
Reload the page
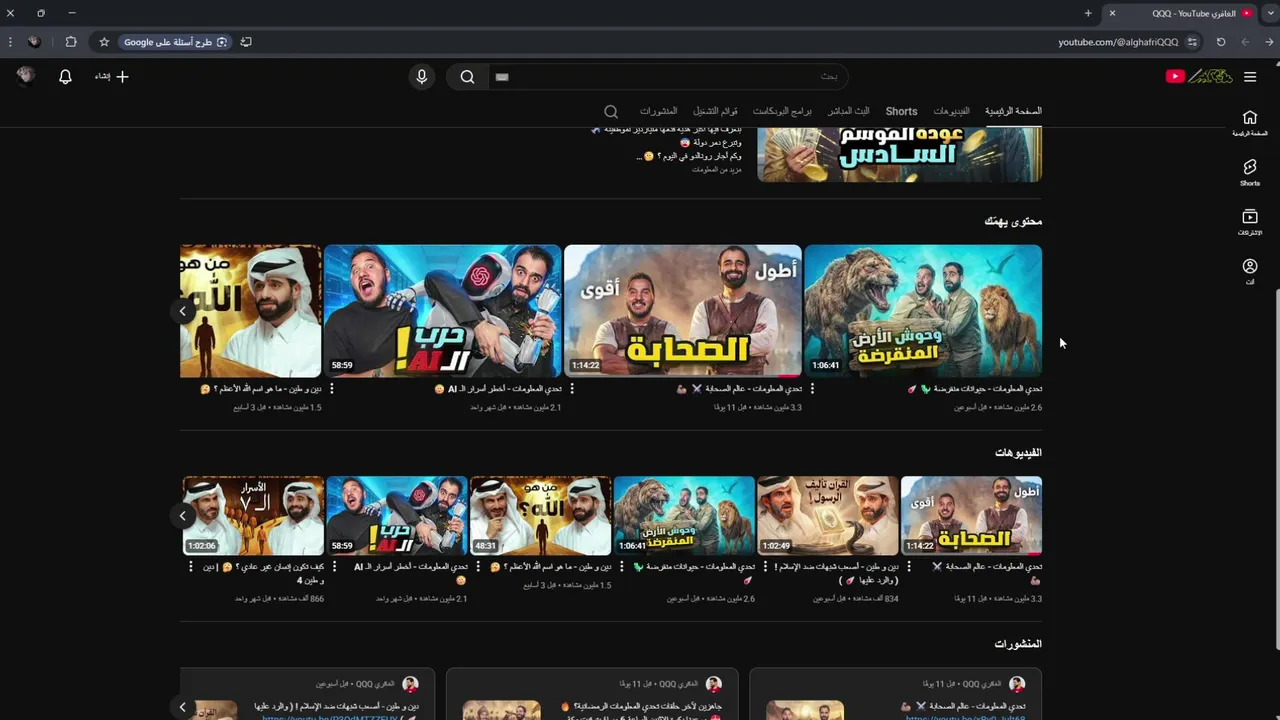(x=1221, y=42)
